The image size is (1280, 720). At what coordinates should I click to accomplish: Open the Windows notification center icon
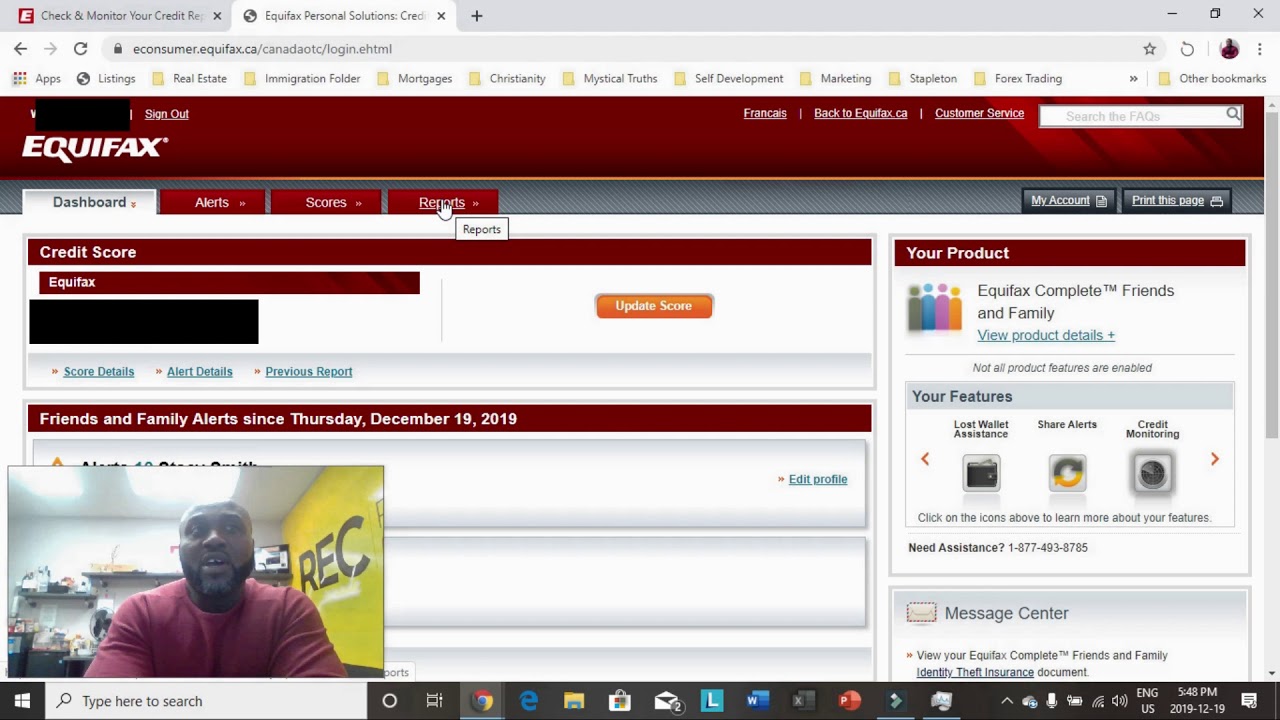pyautogui.click(x=1249, y=701)
